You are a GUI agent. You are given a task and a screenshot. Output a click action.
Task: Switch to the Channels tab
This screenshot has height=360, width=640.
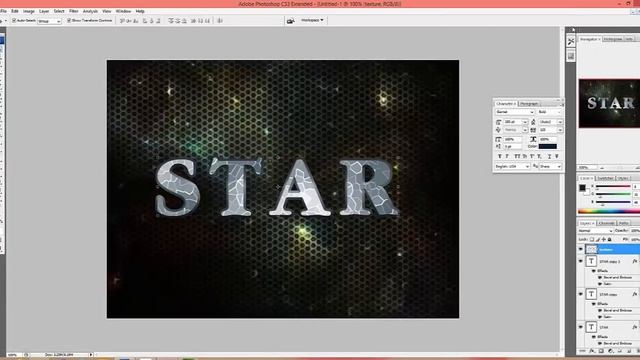pos(607,223)
